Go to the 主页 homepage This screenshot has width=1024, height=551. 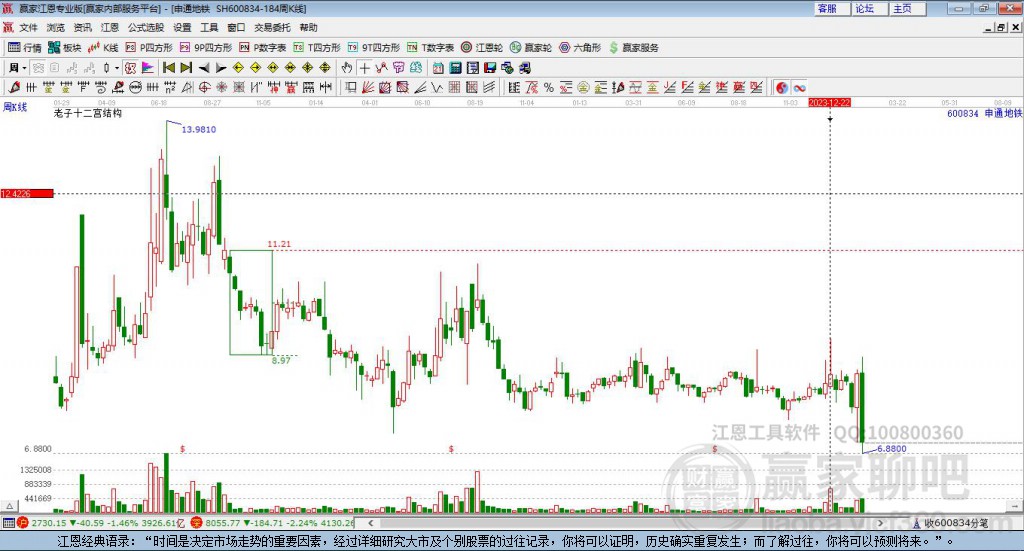(x=907, y=8)
